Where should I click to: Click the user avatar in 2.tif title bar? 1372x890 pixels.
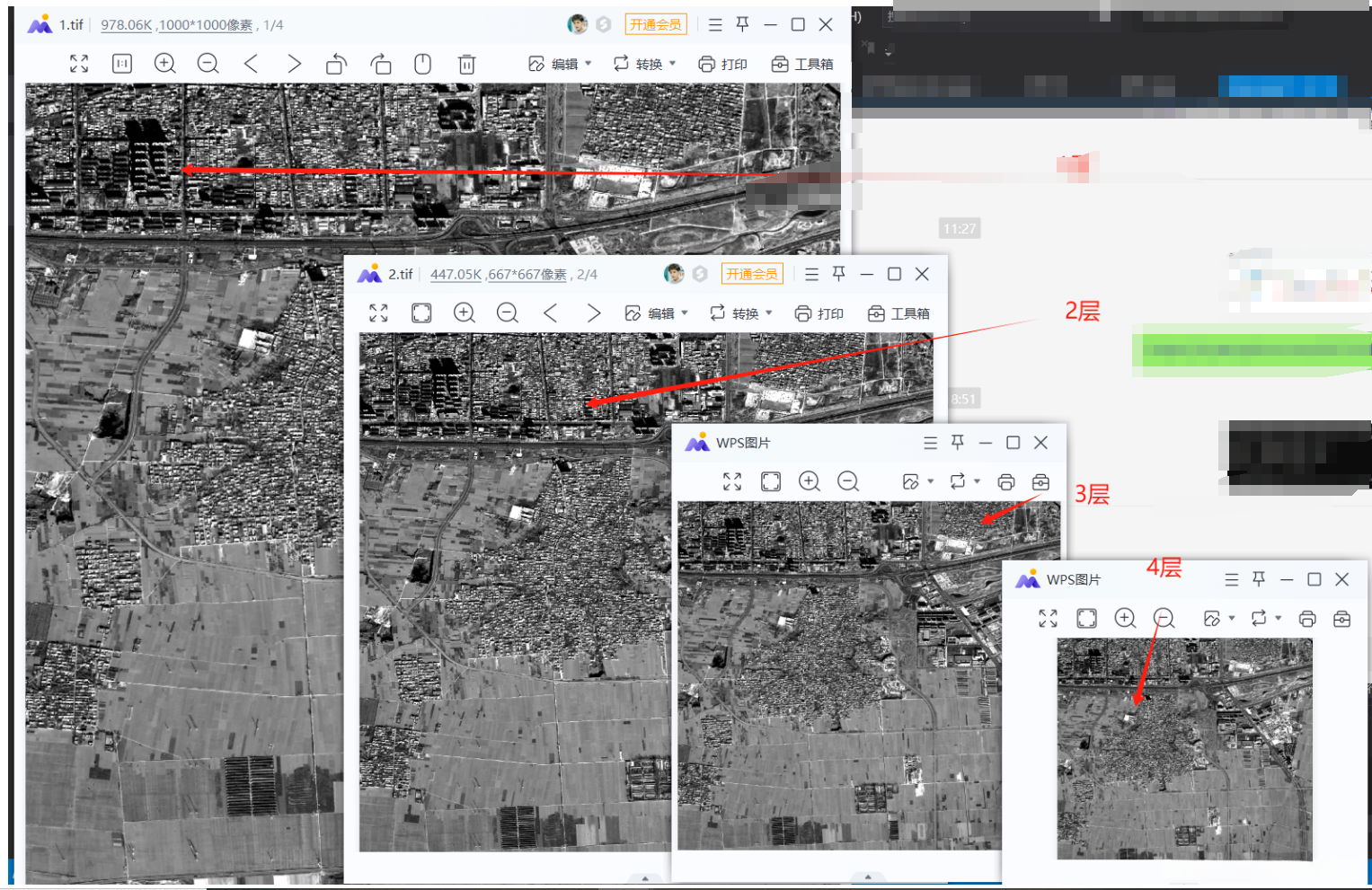point(674,274)
